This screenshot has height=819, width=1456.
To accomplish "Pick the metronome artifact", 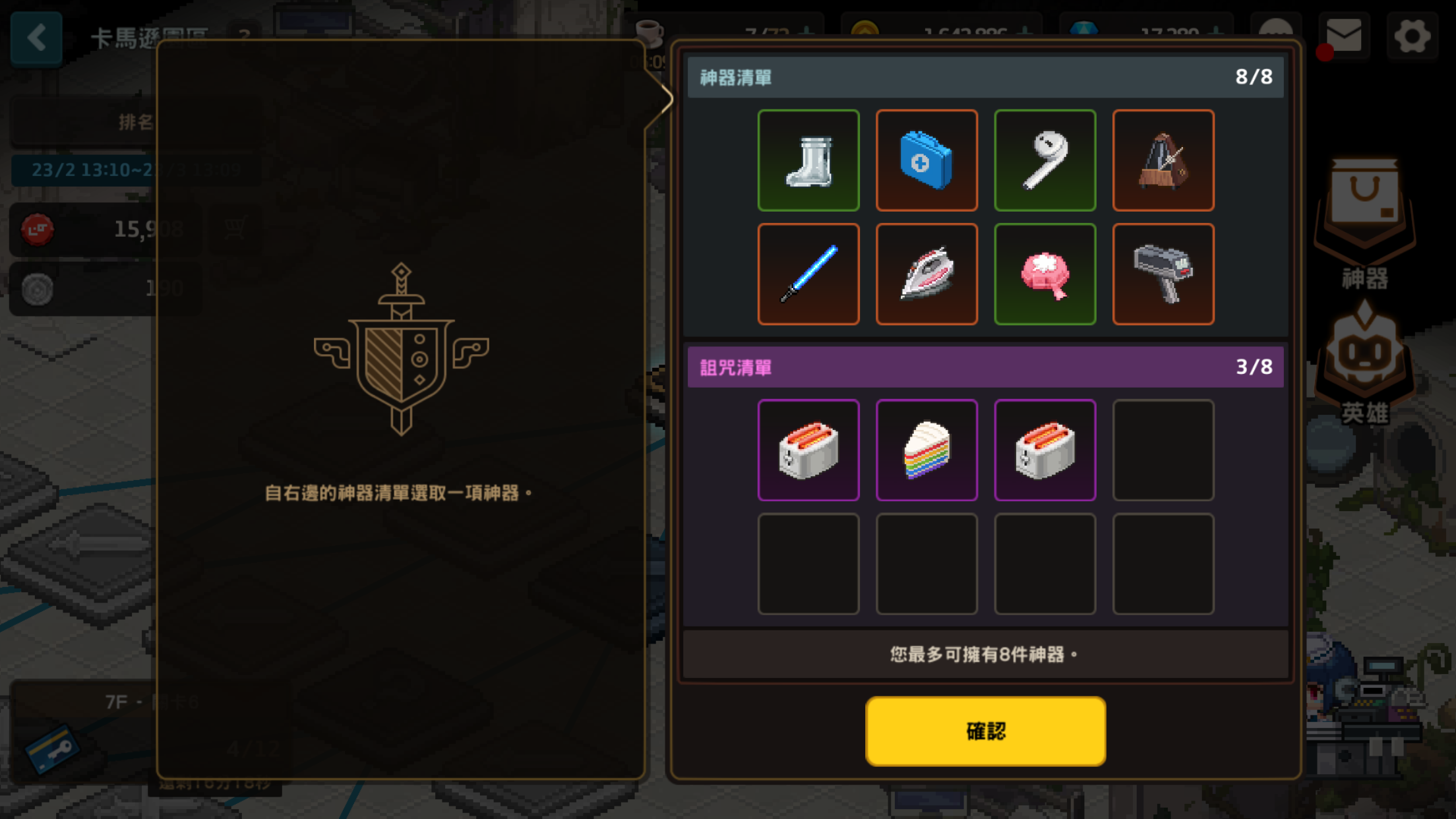I will [1163, 160].
